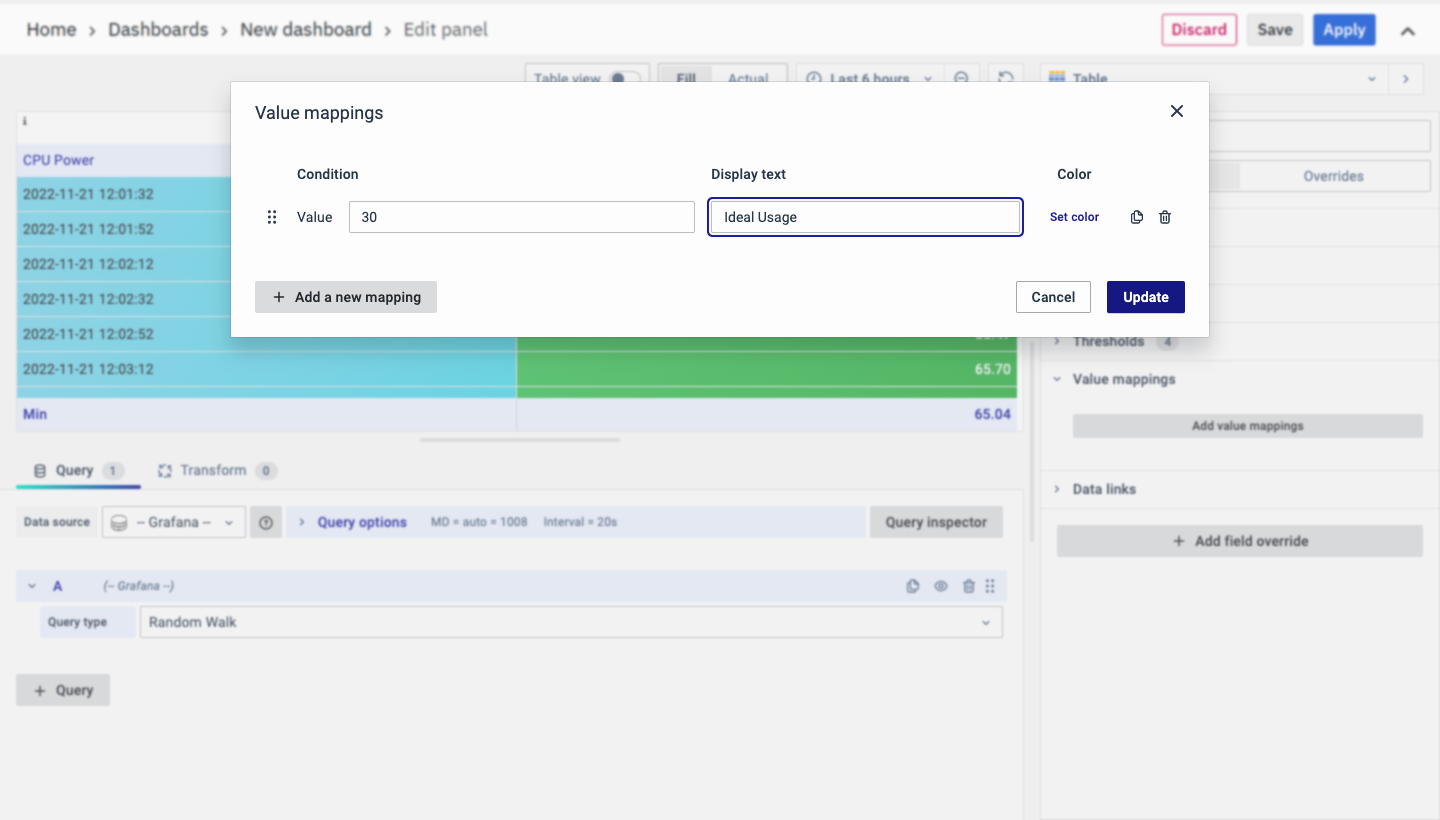
Task: Collapse the top header chevron
Action: [x=1407, y=31]
